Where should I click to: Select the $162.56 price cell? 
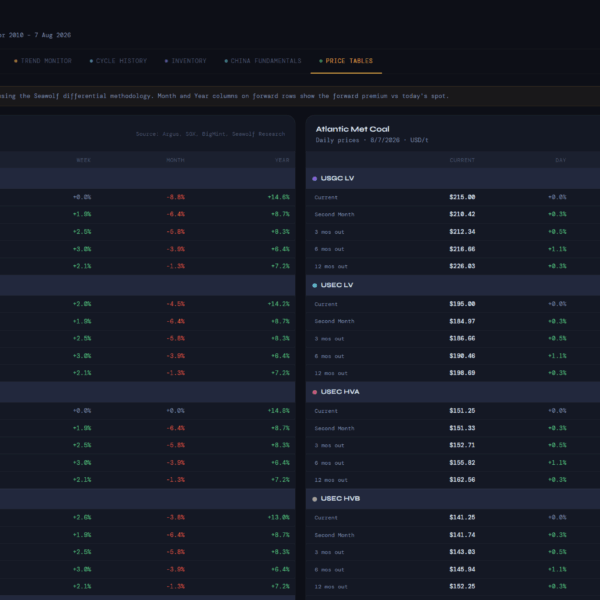point(462,479)
